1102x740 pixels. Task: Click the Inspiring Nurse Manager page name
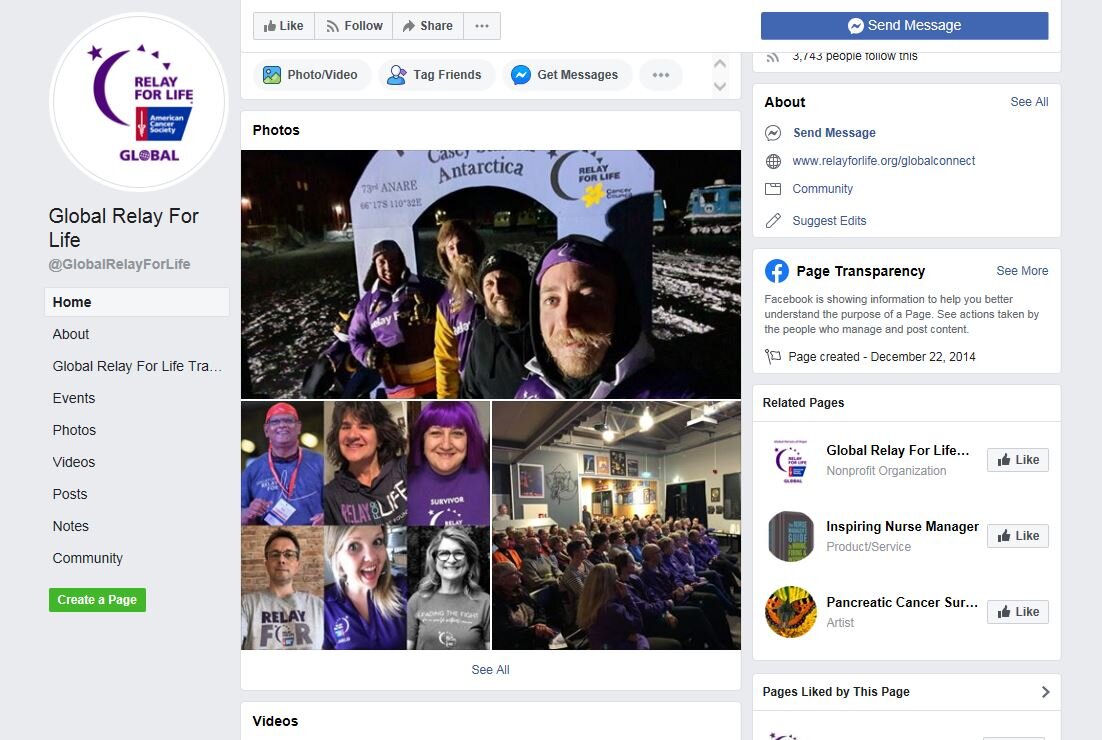coord(902,526)
